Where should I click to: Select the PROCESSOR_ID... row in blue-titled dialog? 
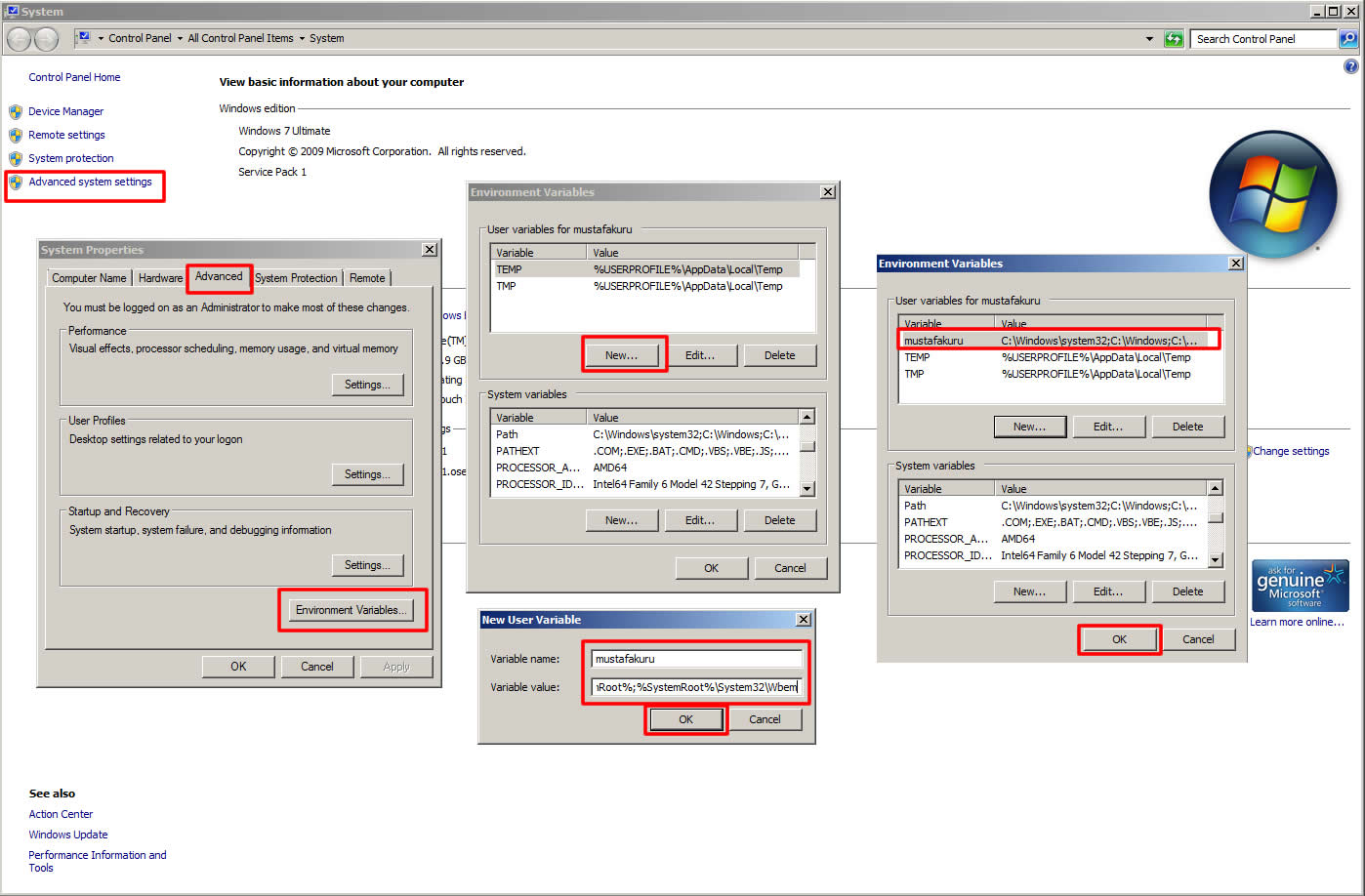(1054, 555)
